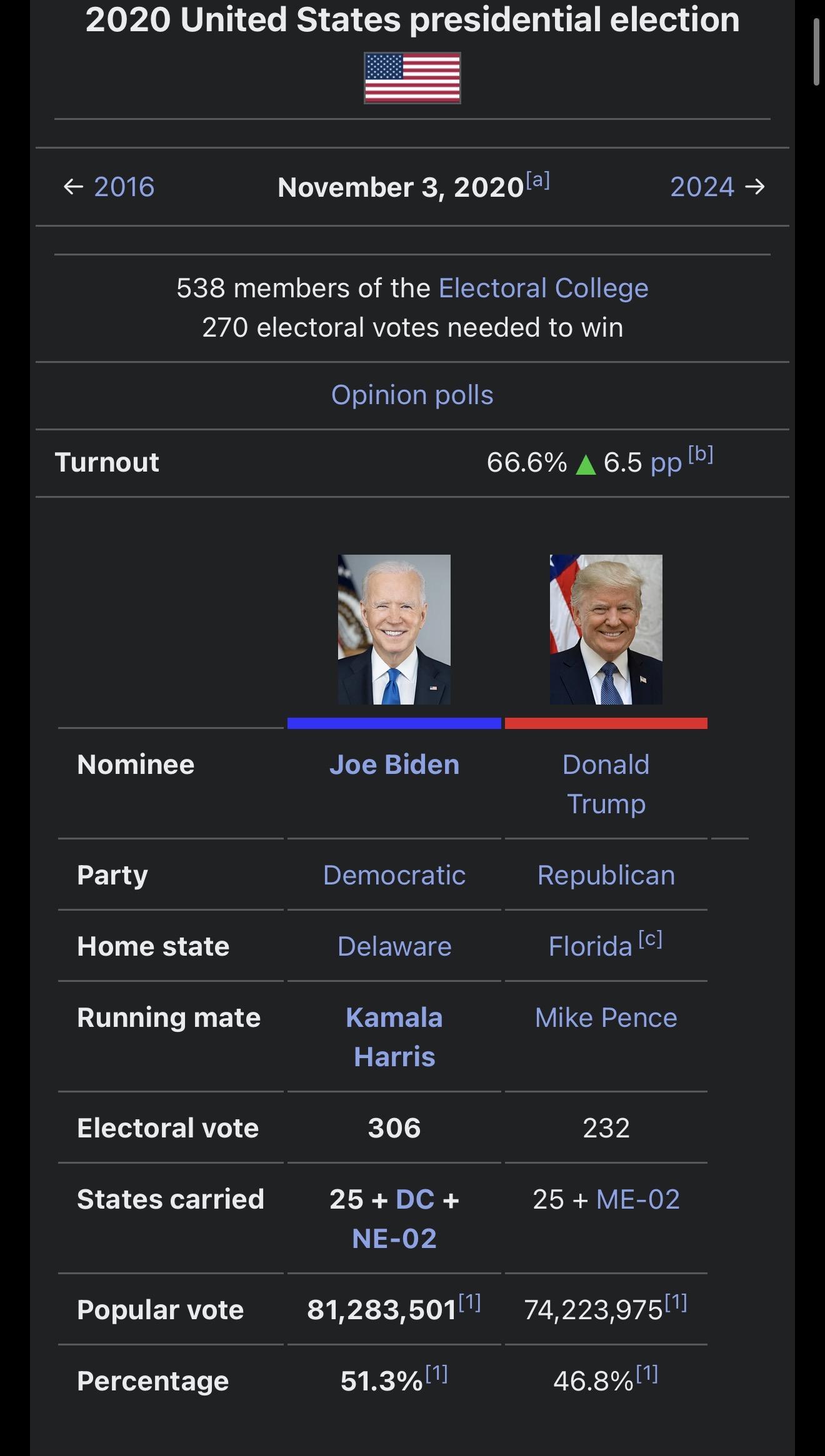Open the Joe Biden nominee link
Viewport: 825px width, 1456px height.
pos(394,765)
